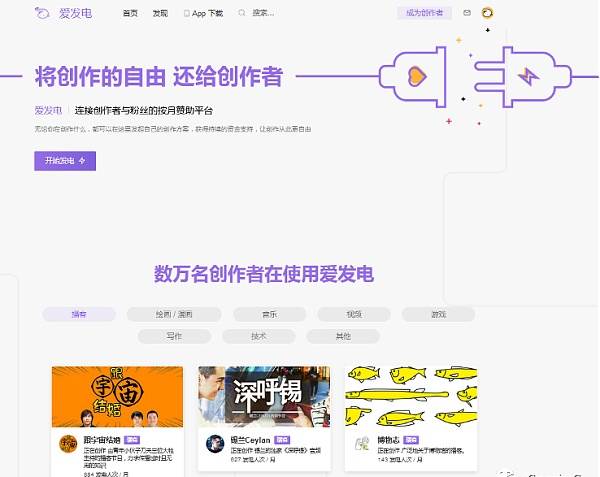Viewport: 600px width, 477px height.
Task: Select the 音乐 category tab
Action: [270, 314]
